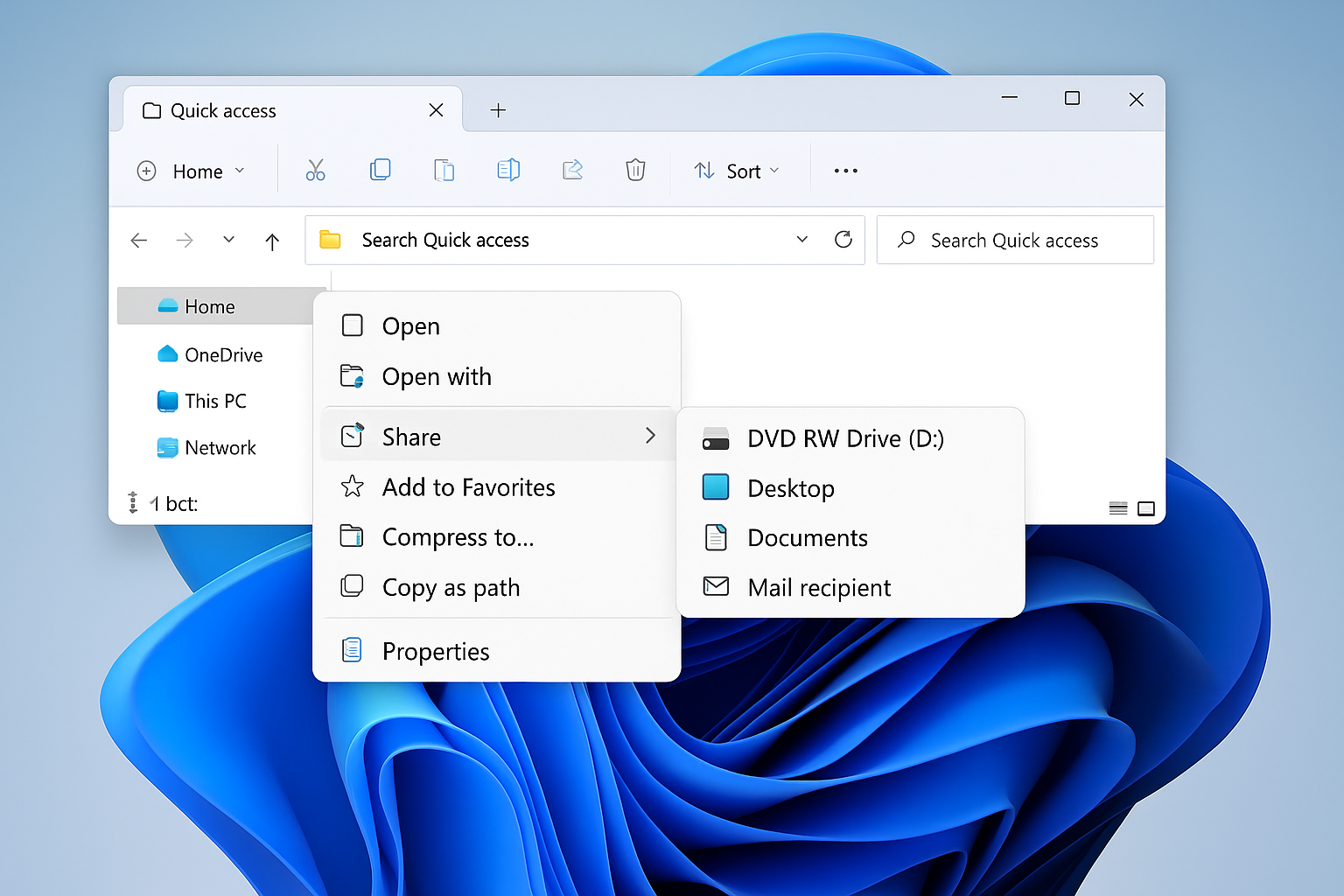Open a new File Explorer tab
The image size is (1344, 896).
click(x=498, y=109)
